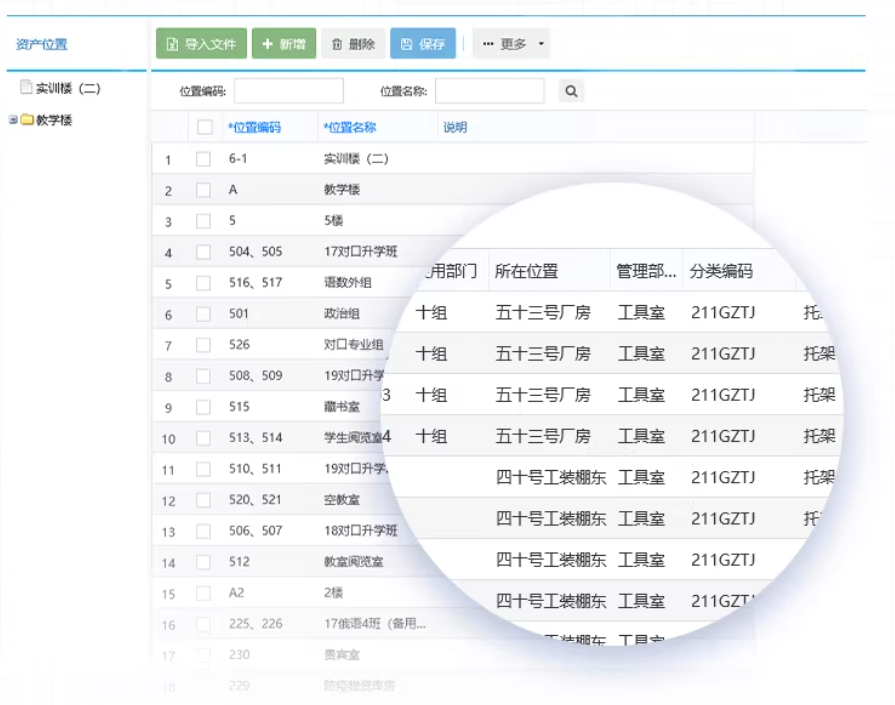Click the 语数外组 name cell

coord(348,283)
